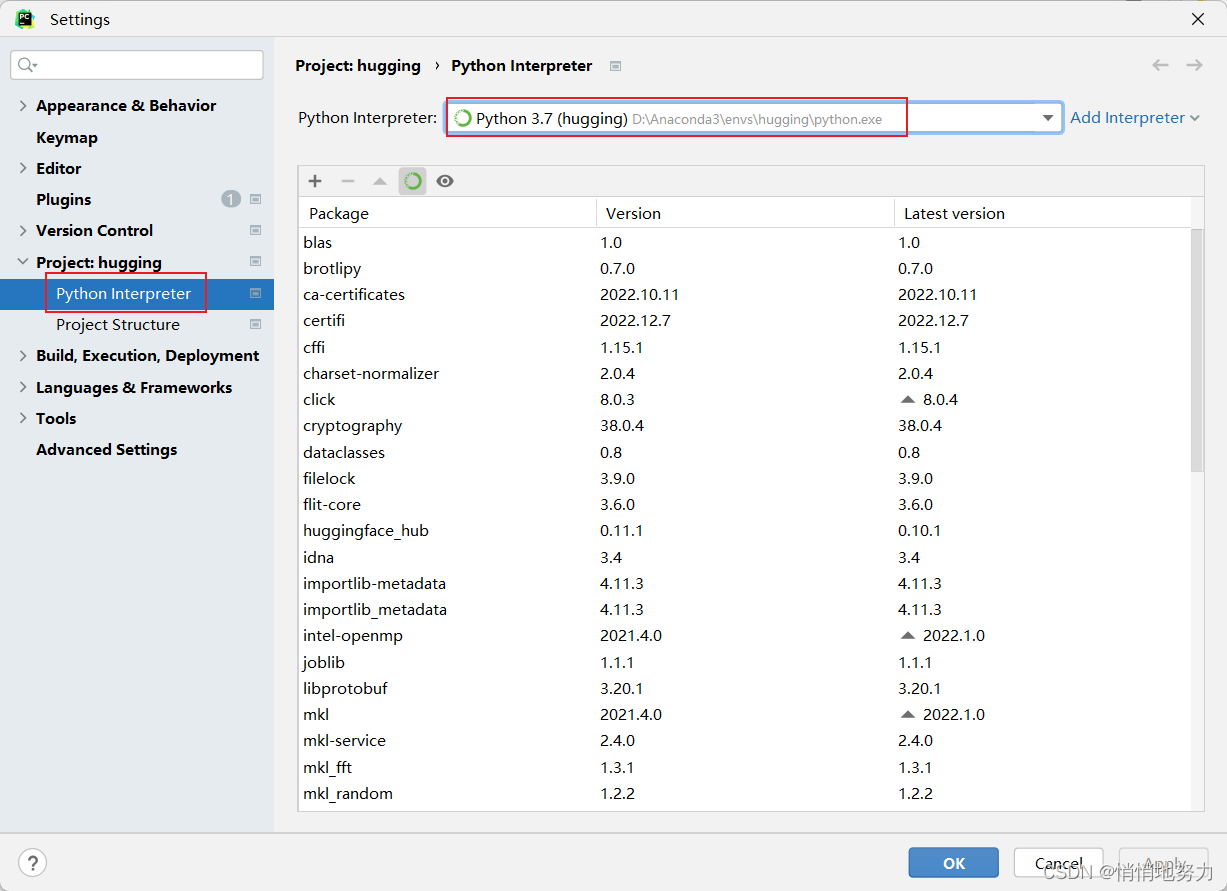
Task: Open Plugins settings page
Action: click(63, 199)
